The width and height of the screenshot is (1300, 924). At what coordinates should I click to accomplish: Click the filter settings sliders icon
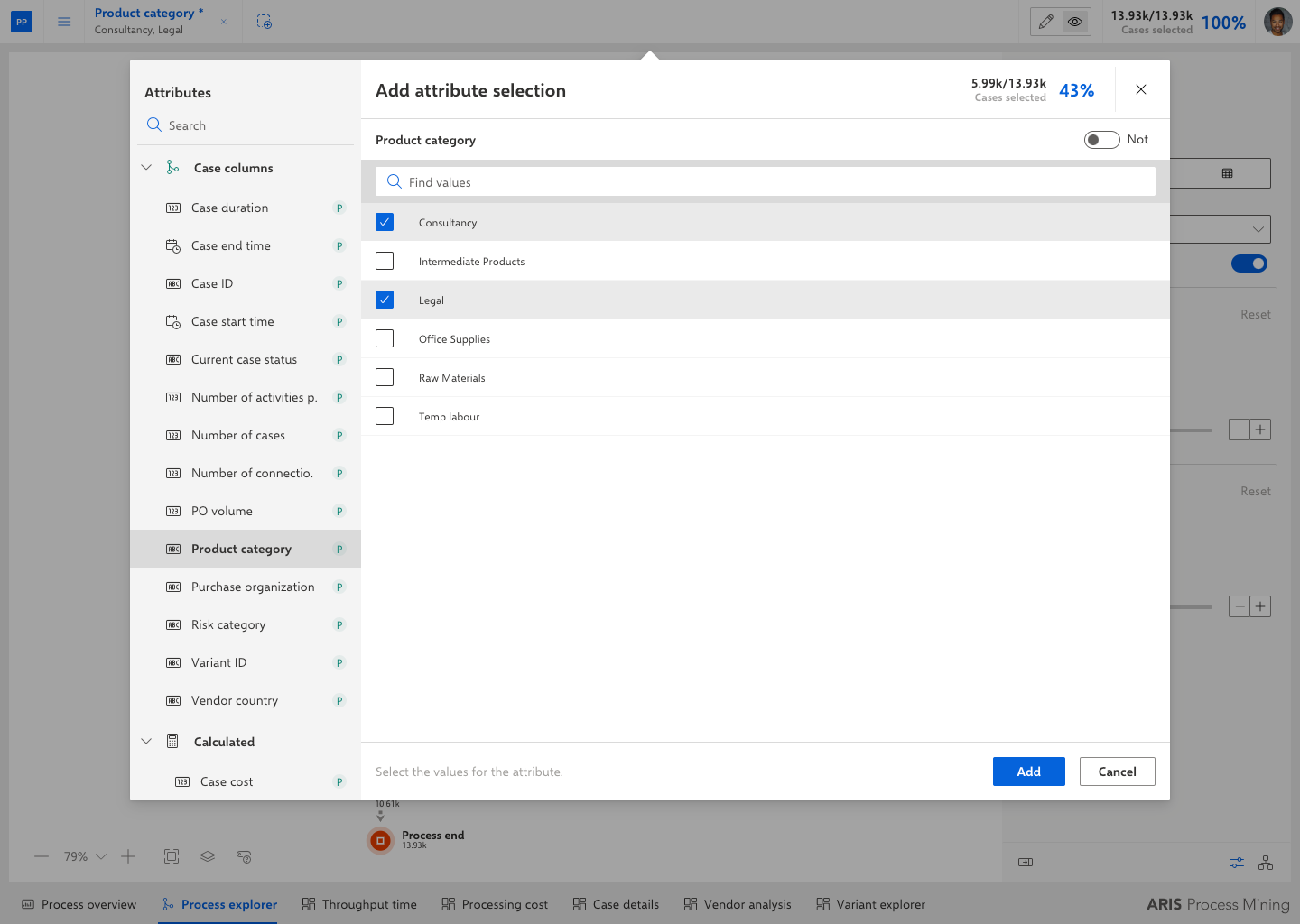(x=1237, y=863)
